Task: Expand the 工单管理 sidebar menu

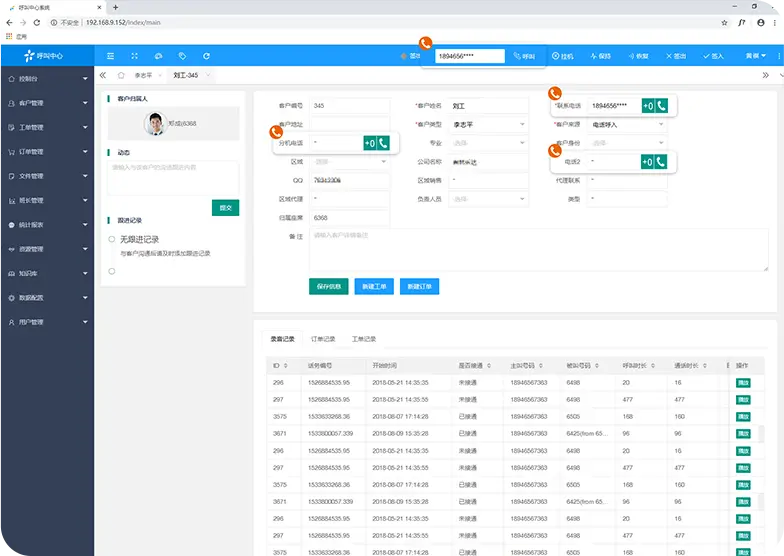Action: click(47, 128)
